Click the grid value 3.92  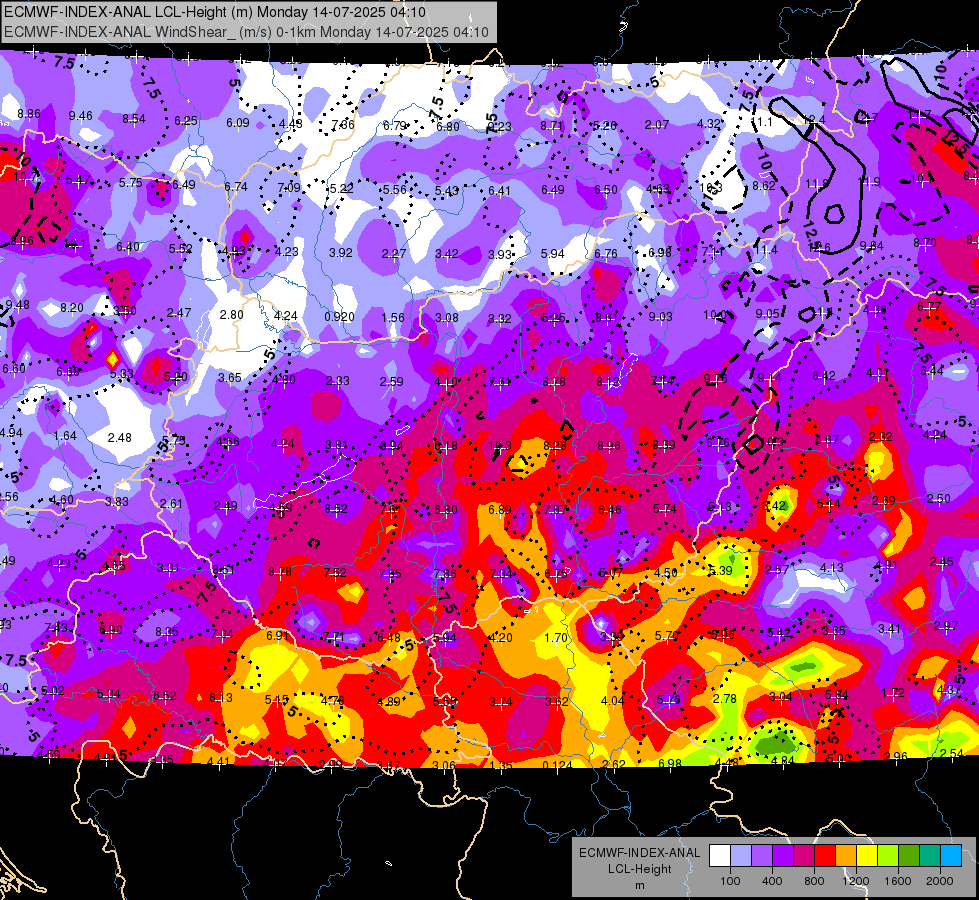pos(341,253)
